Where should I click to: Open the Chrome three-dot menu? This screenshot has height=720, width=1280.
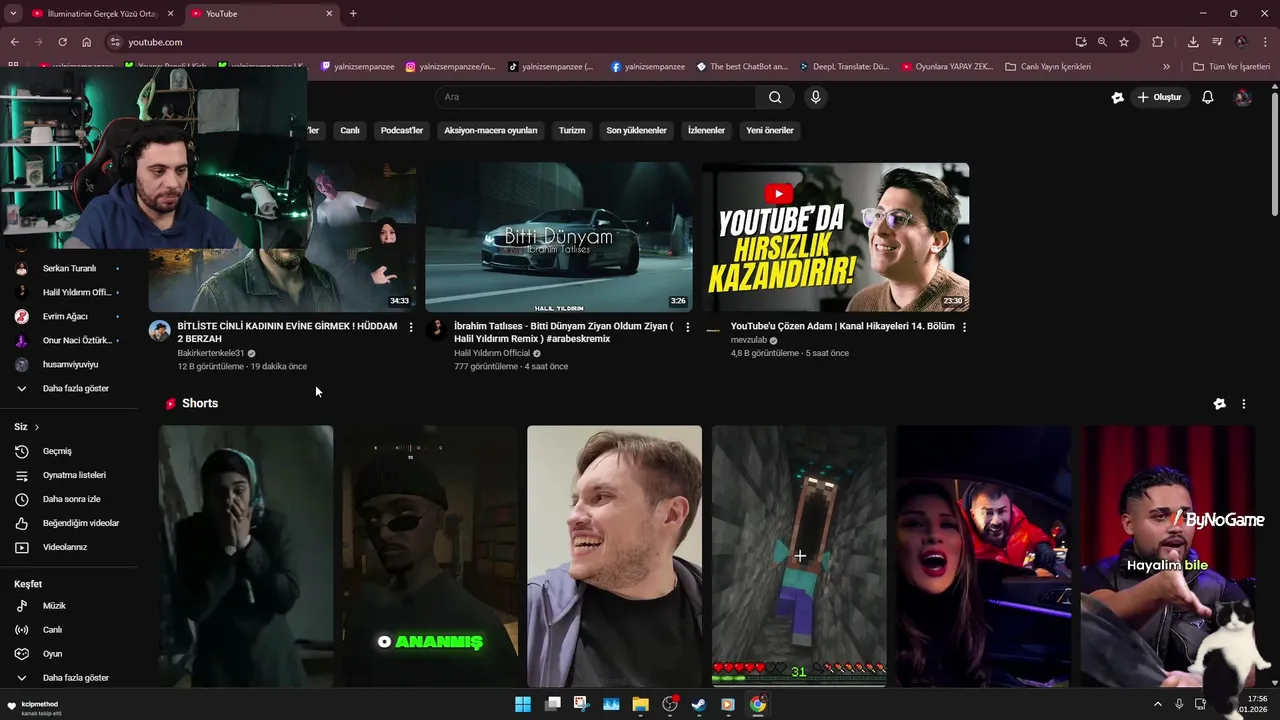tap(1265, 42)
